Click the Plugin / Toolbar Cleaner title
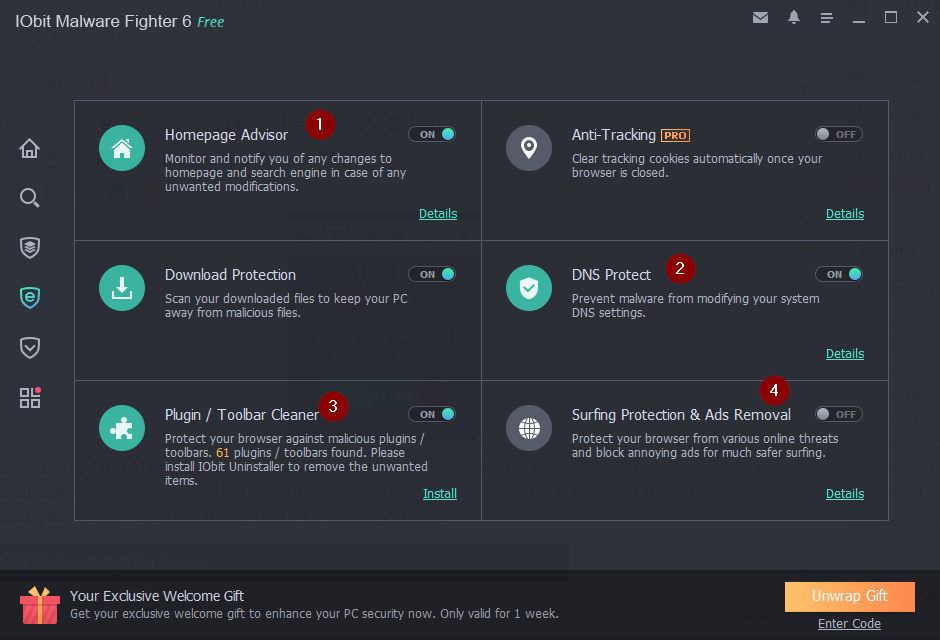The width and height of the screenshot is (940, 640). (242, 415)
